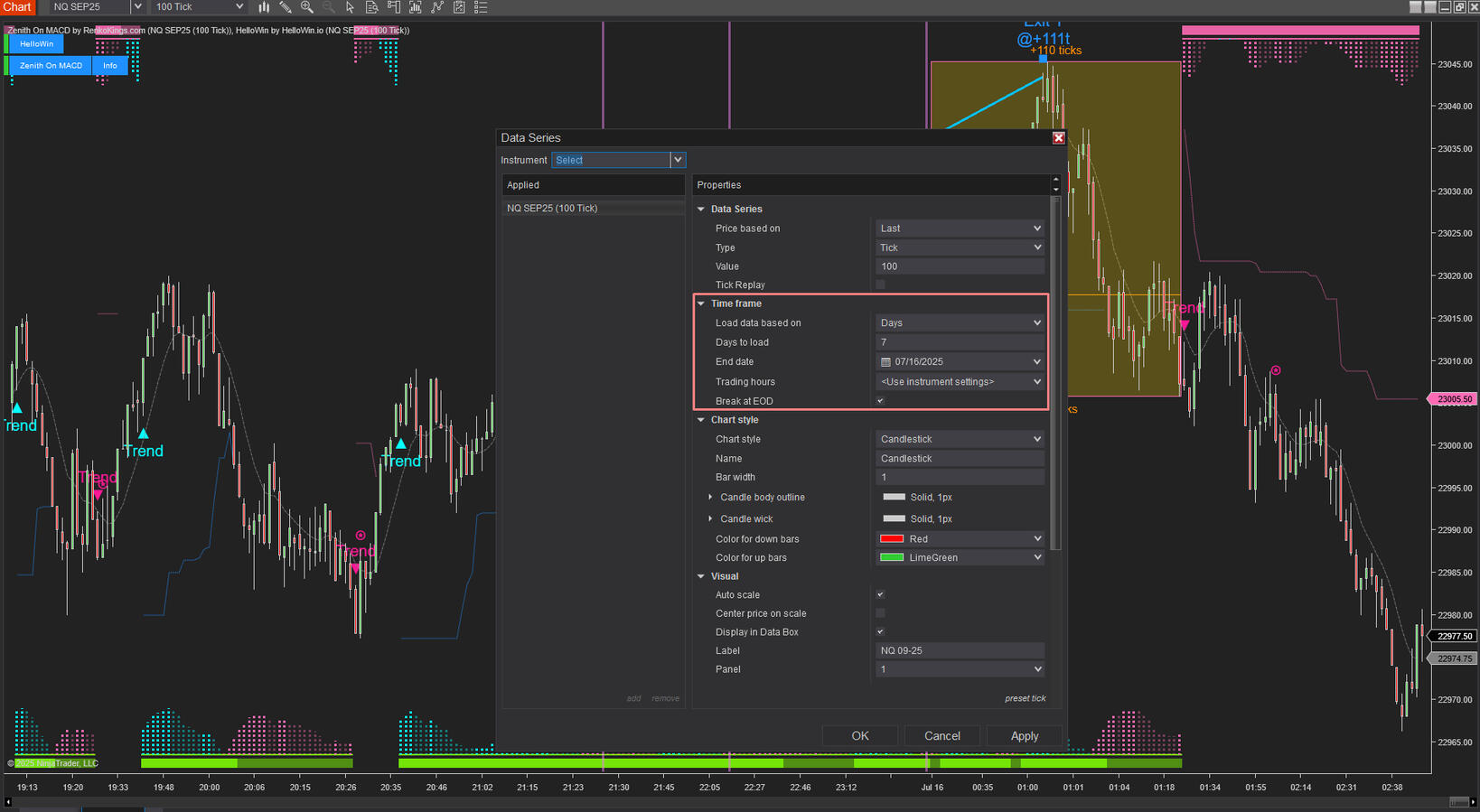The image size is (1480, 812).
Task: Open the Price based on dropdown
Action: point(960,229)
